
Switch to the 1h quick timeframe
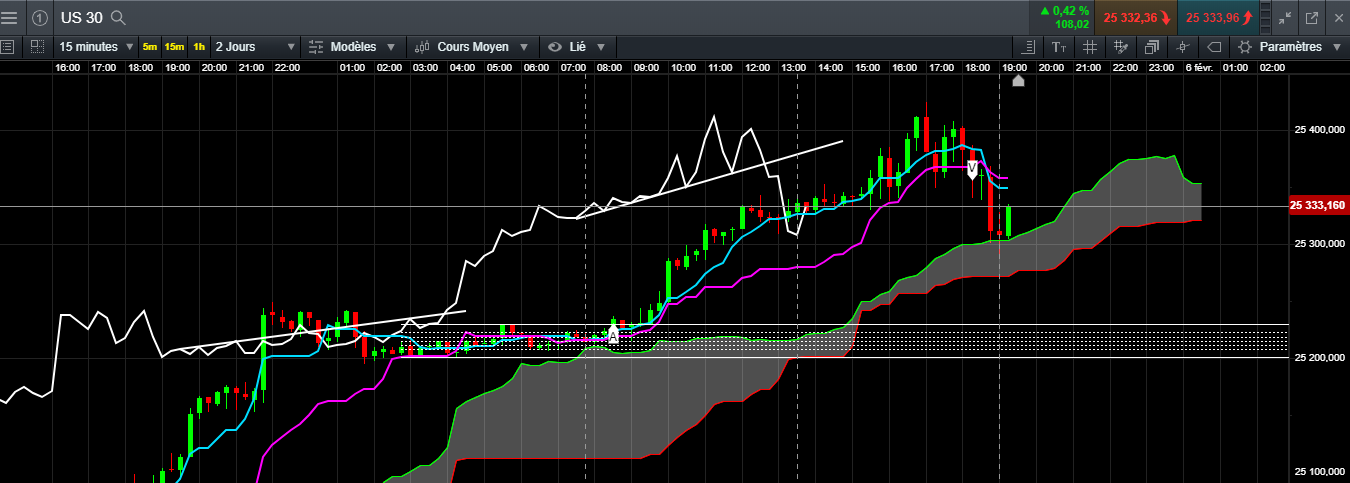point(200,47)
